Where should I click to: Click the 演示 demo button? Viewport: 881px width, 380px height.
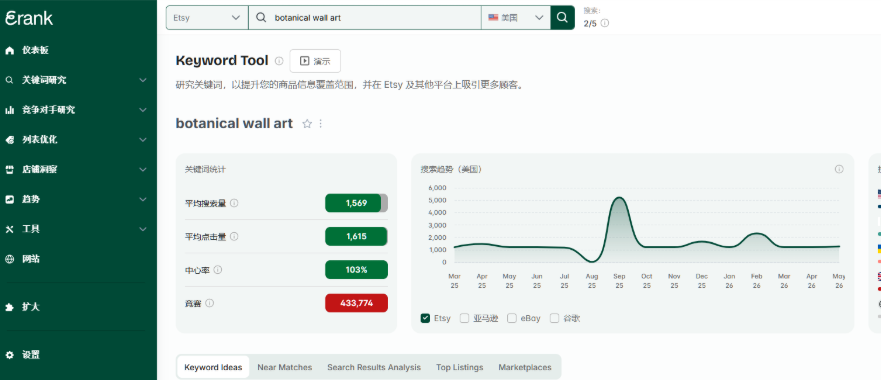pyautogui.click(x=315, y=61)
